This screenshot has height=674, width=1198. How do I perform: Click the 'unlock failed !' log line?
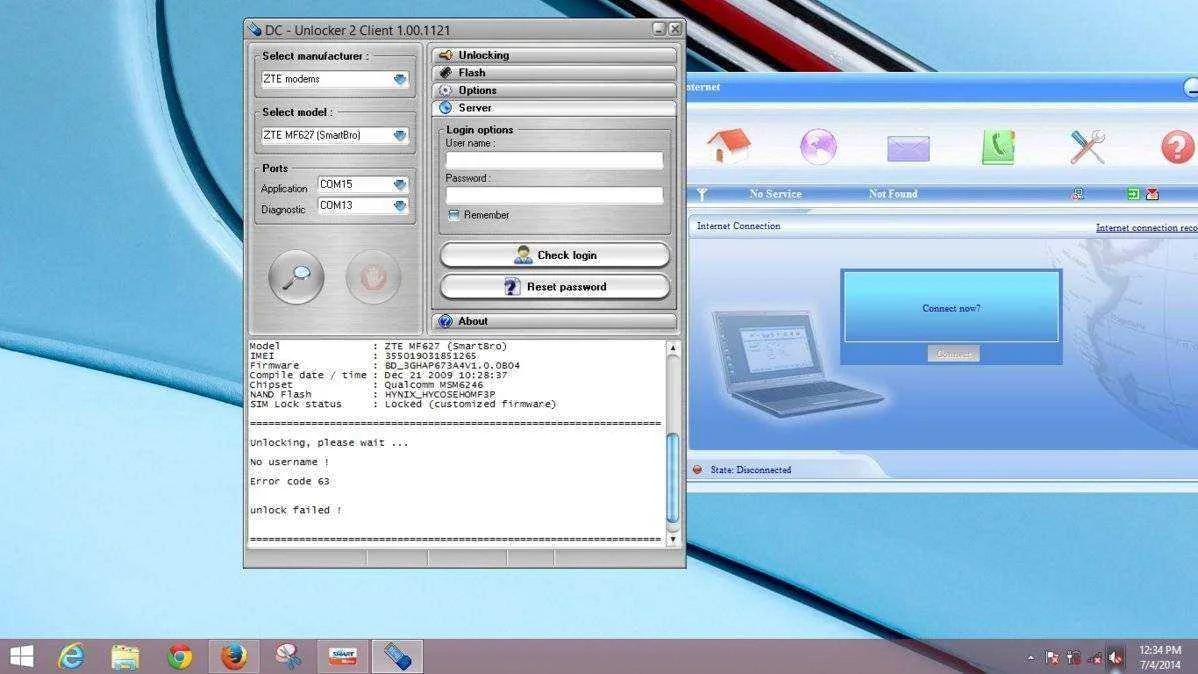click(x=296, y=510)
